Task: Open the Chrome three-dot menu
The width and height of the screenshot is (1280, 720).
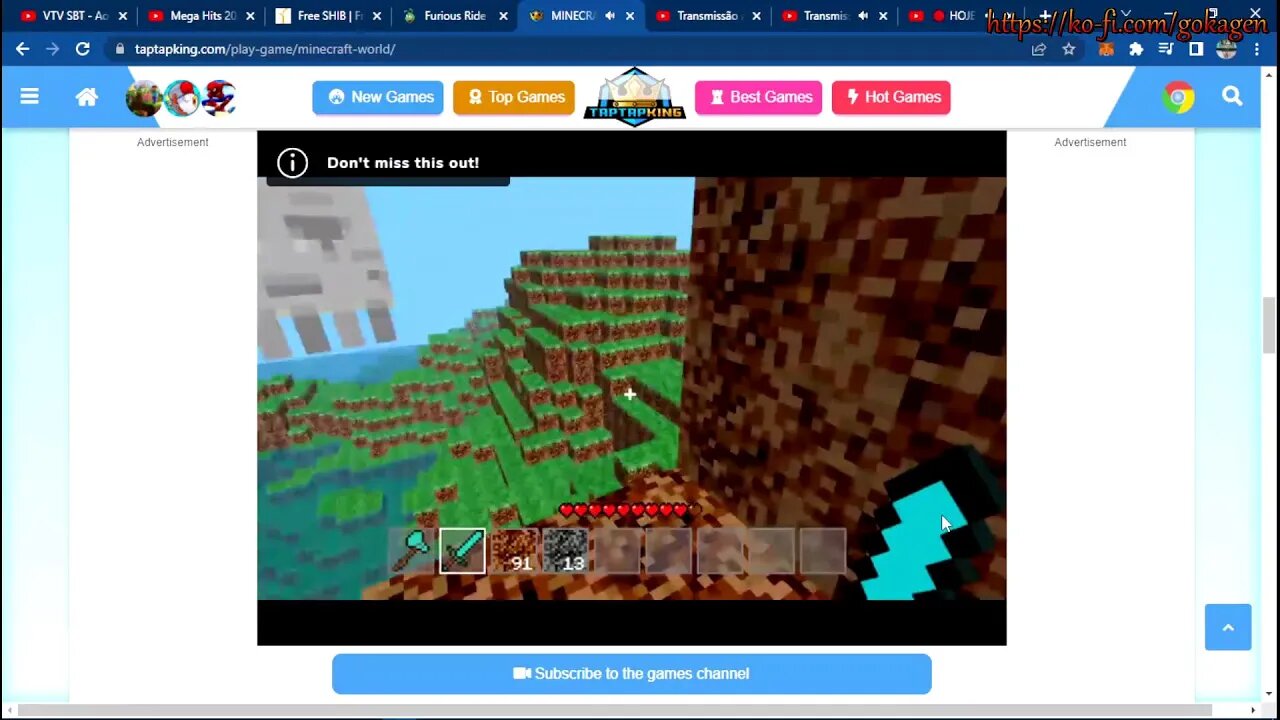Action: pyautogui.click(x=1257, y=49)
